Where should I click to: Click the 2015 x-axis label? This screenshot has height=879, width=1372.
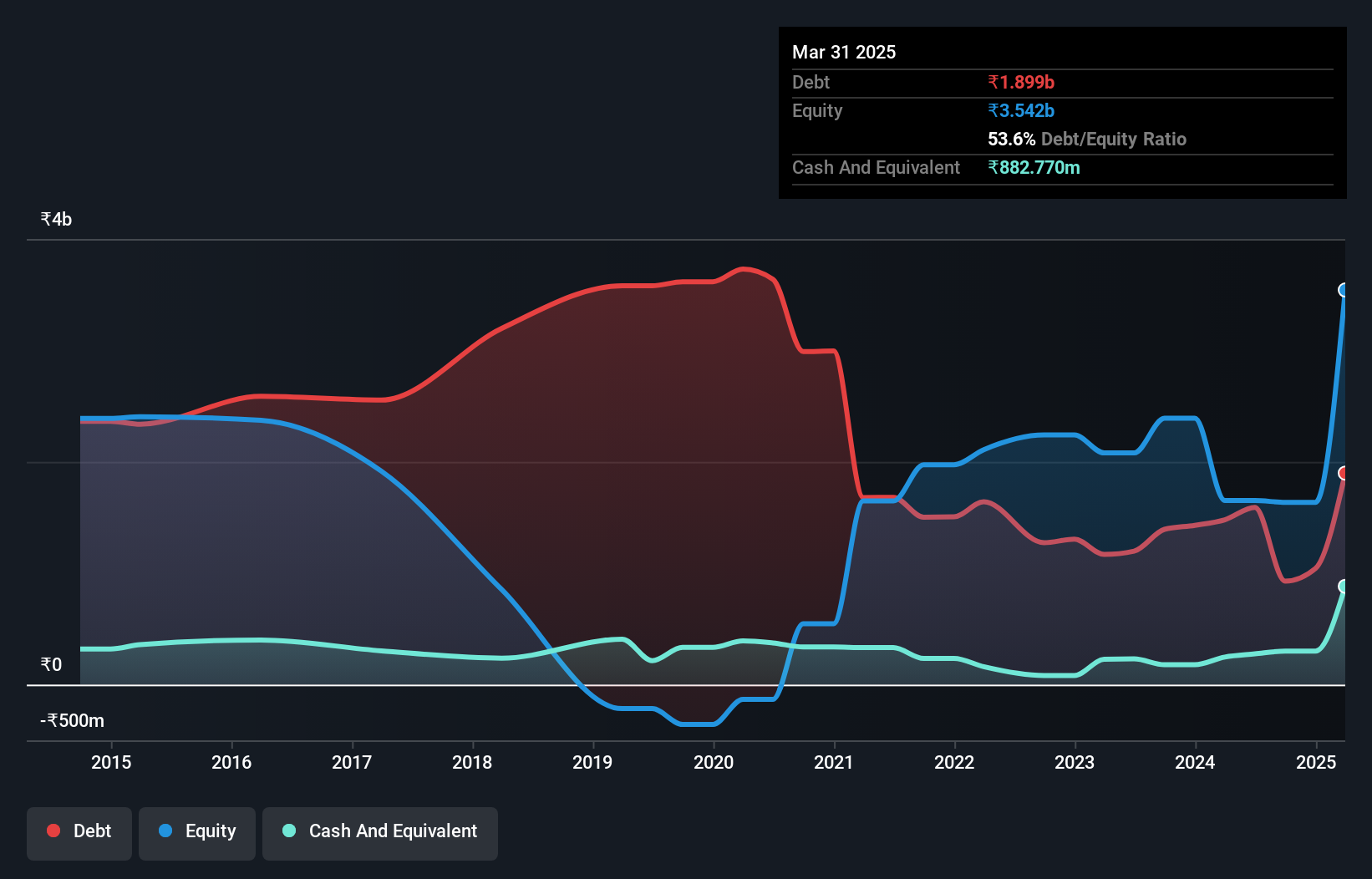(x=111, y=762)
